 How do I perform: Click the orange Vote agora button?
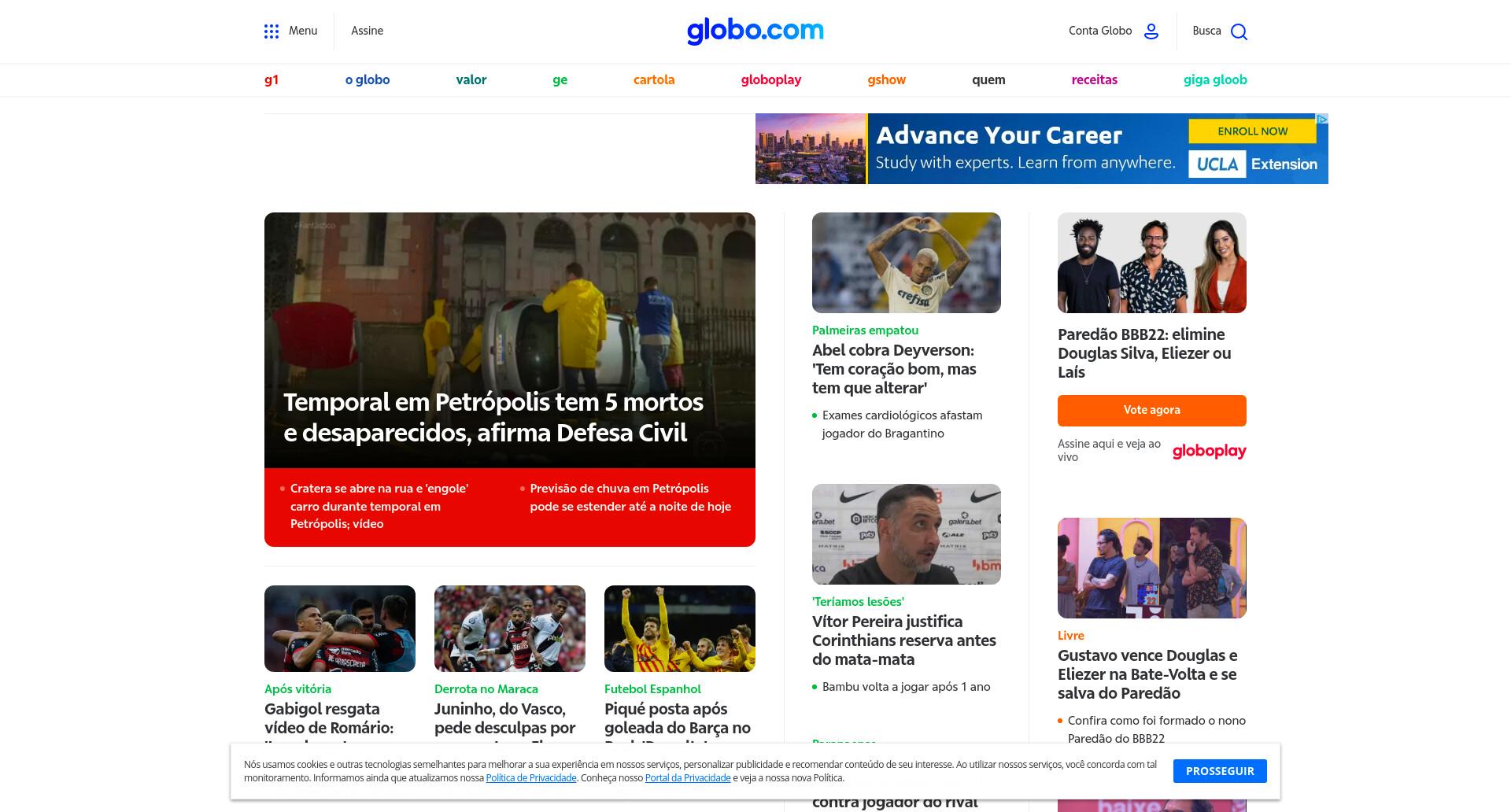pos(1151,410)
